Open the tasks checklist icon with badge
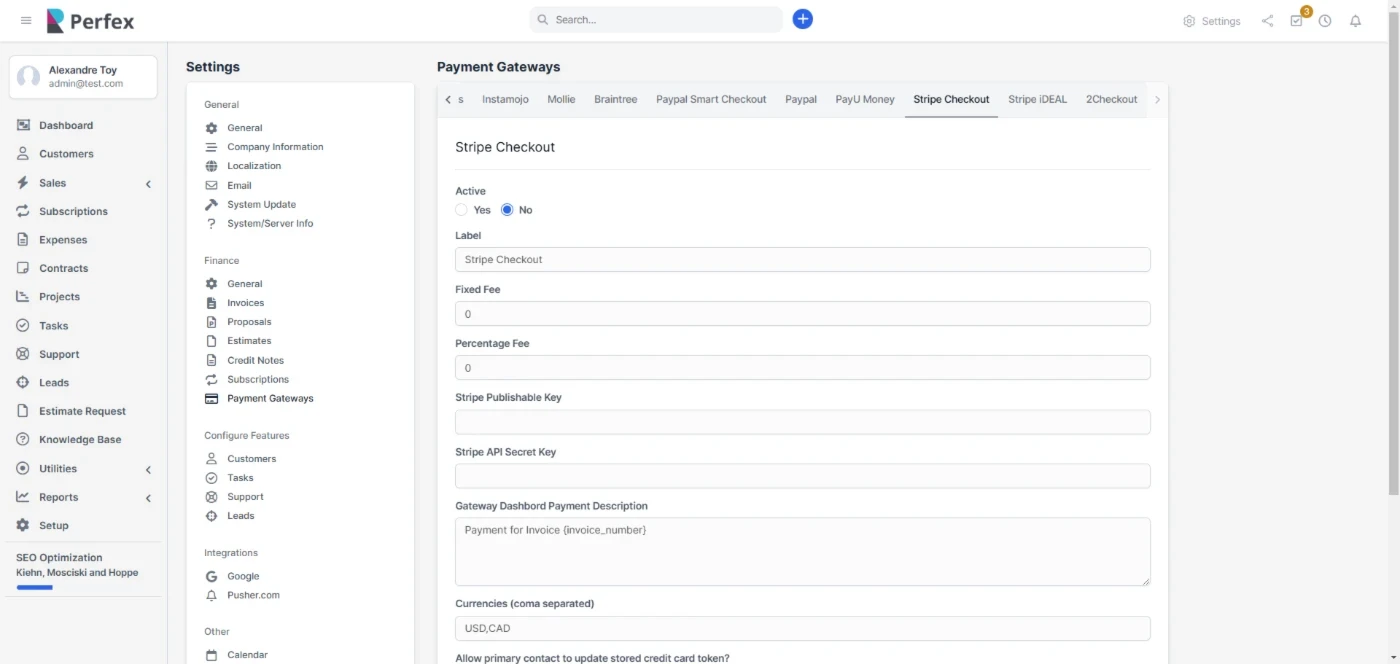1400x664 pixels. tap(1297, 21)
